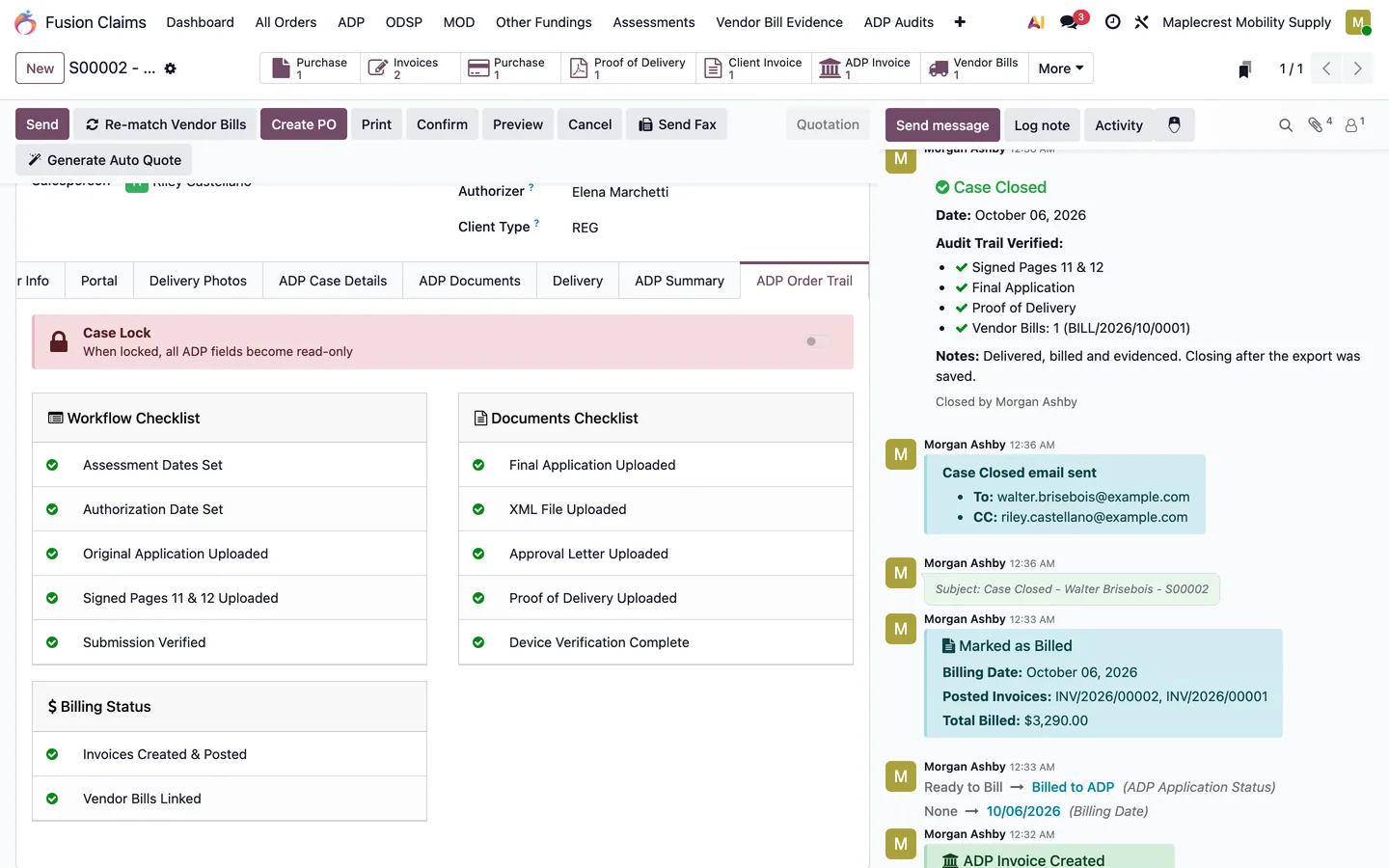Click Generate Auto Quote button

tap(104, 160)
